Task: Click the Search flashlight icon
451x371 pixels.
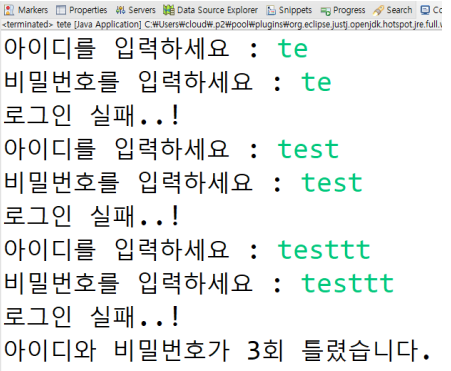Action: pos(378,11)
